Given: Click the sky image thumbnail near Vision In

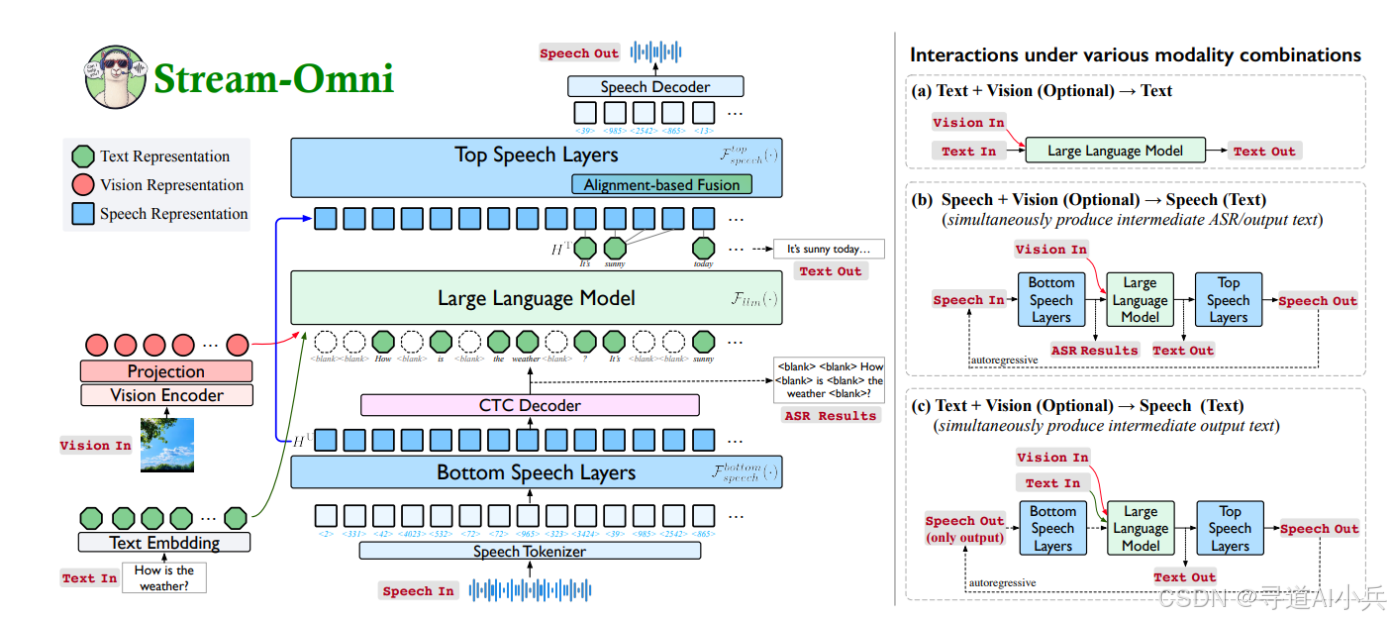Looking at the screenshot, I should coord(167,444).
